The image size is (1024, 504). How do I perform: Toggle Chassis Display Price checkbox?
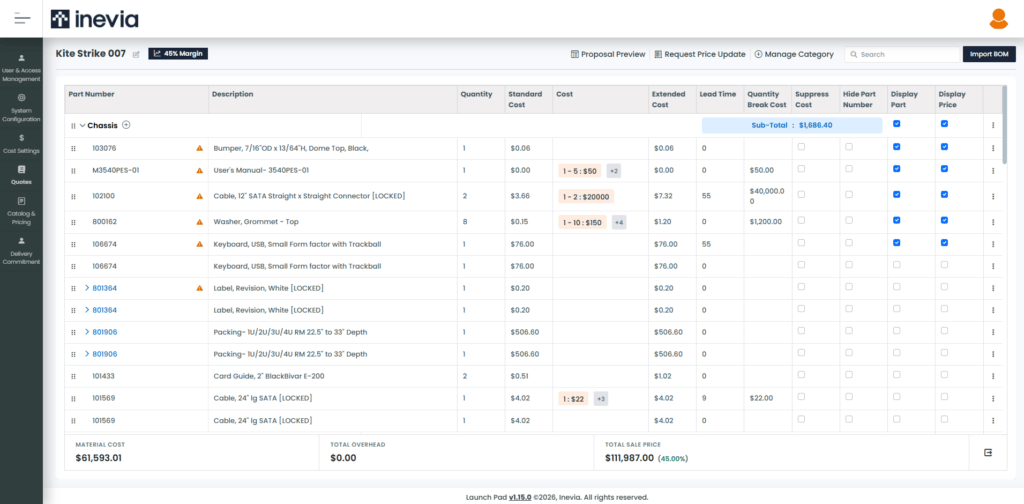click(944, 124)
